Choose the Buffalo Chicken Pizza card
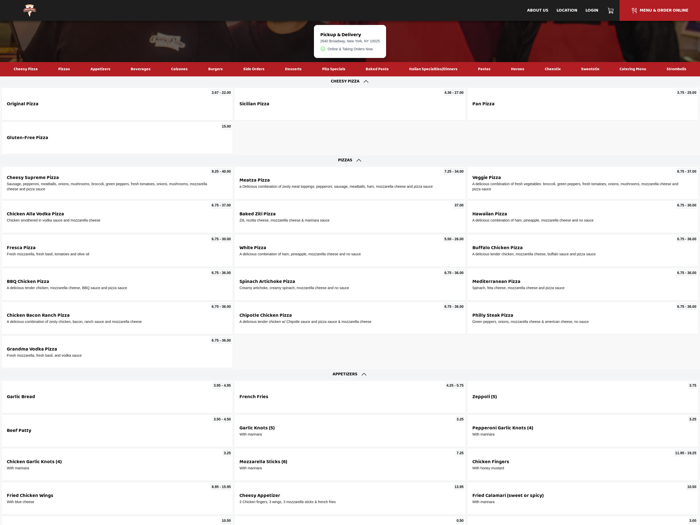The height and width of the screenshot is (525, 700). point(583,250)
